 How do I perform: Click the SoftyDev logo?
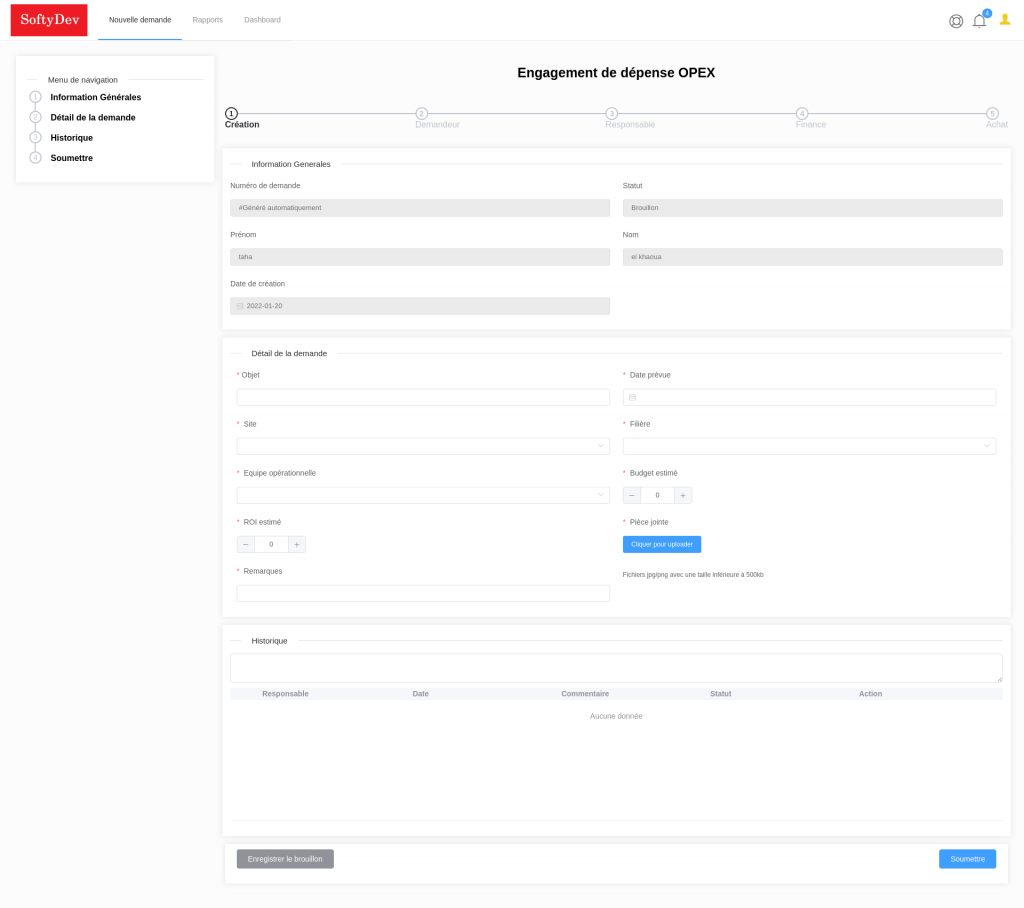(49, 20)
